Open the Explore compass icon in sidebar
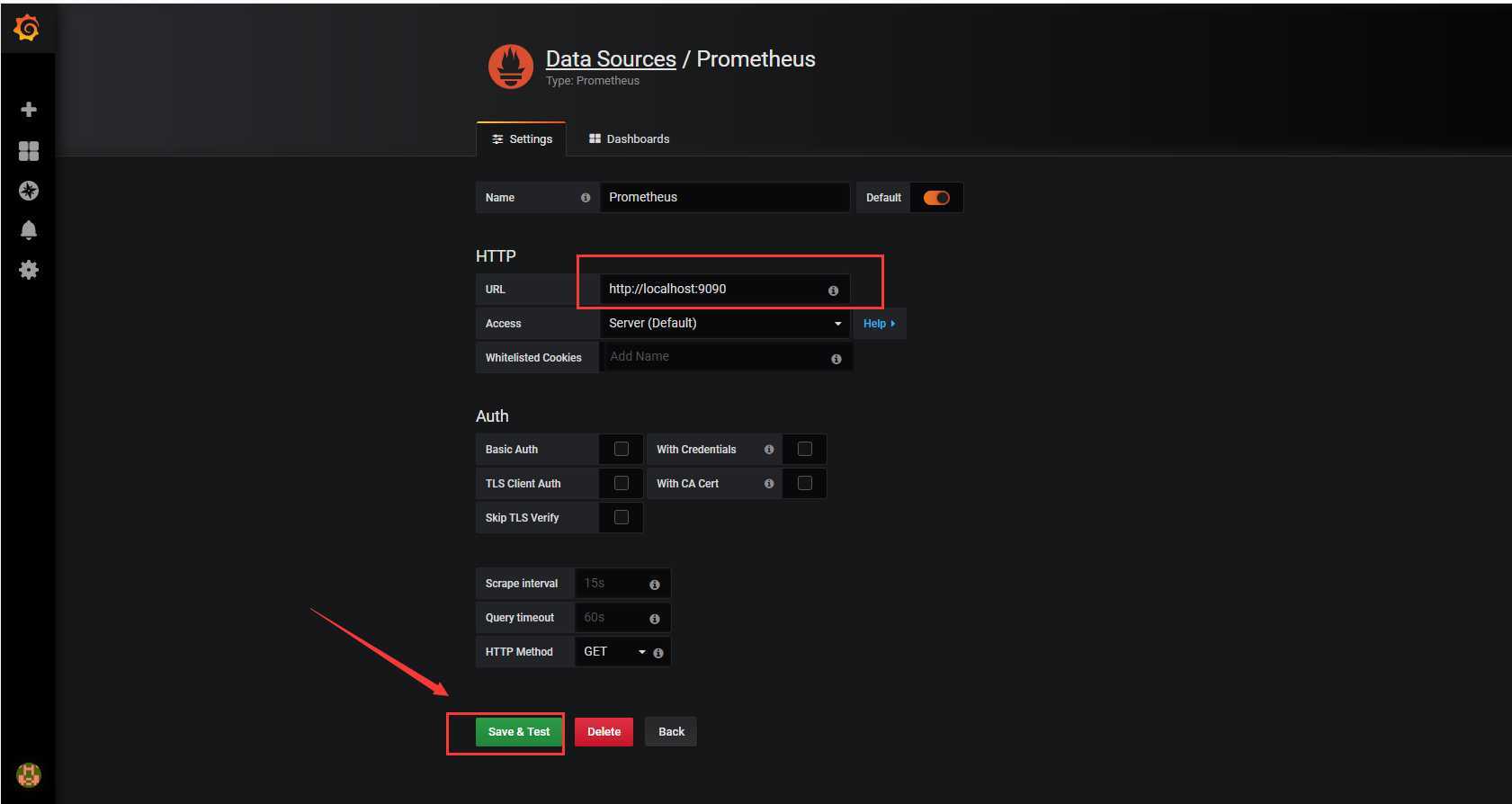This screenshot has height=804, width=1512. 29,191
